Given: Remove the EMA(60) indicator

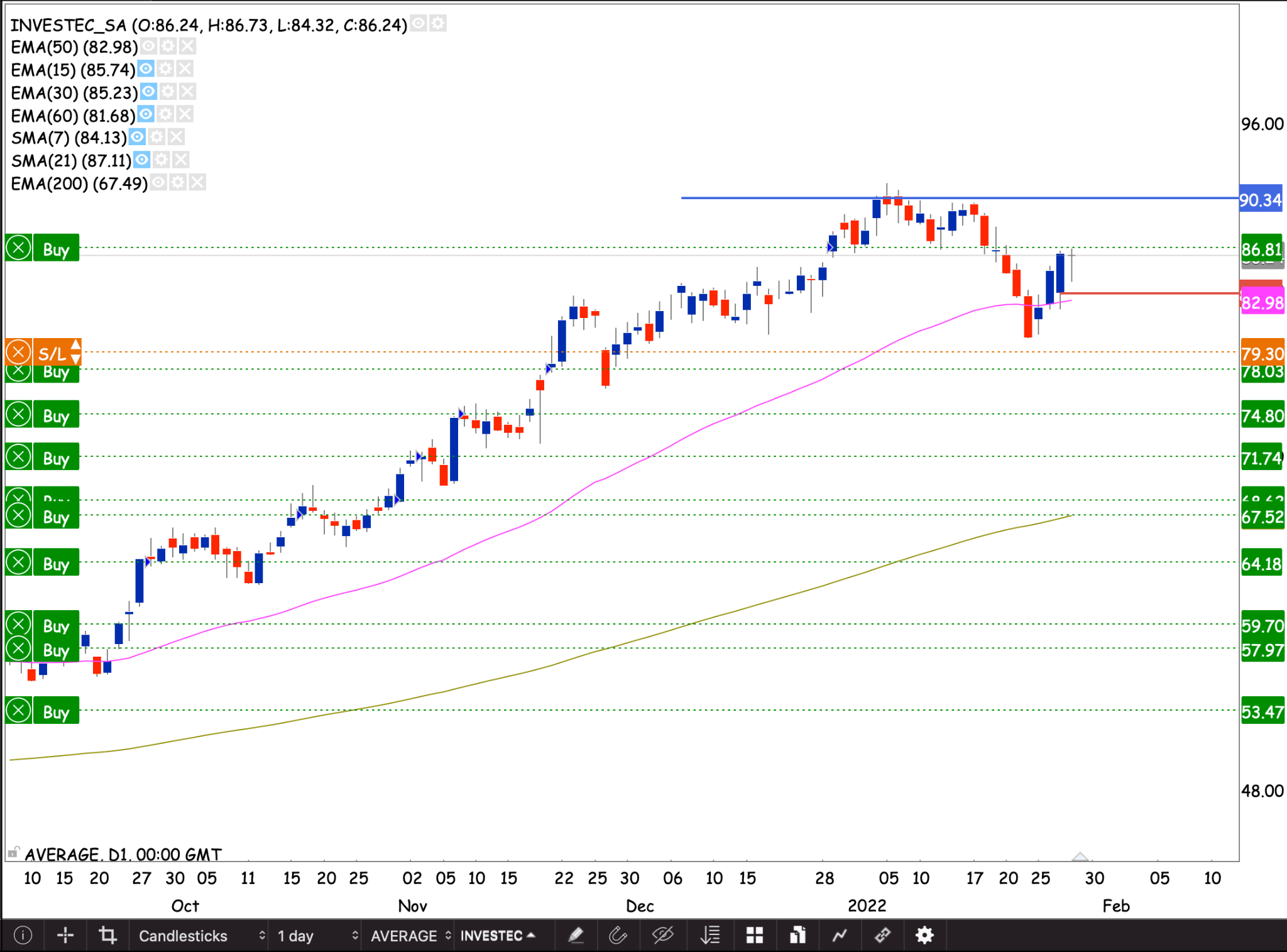Looking at the screenshot, I should [184, 114].
